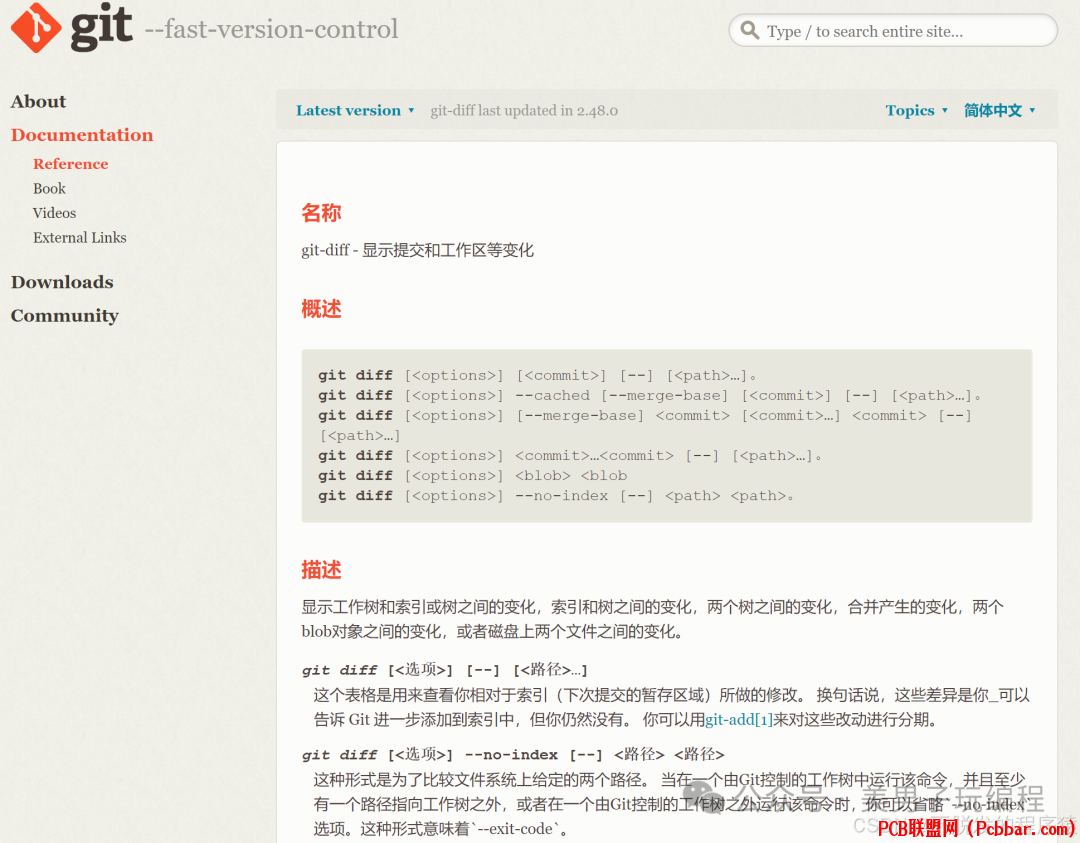Open External Links in sidebar
Viewport: 1080px width, 843px height.
(x=80, y=238)
